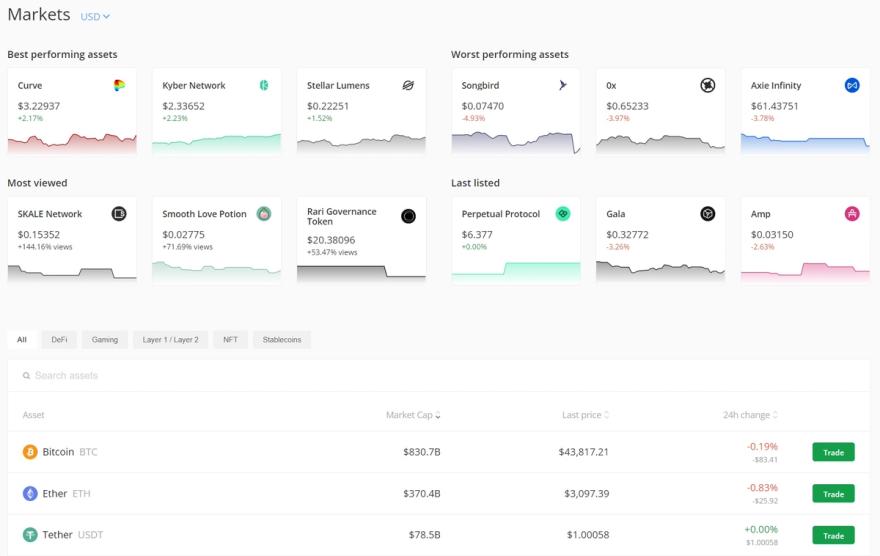
Task: Open the Amp chart thumbnail
Action: click(805, 271)
